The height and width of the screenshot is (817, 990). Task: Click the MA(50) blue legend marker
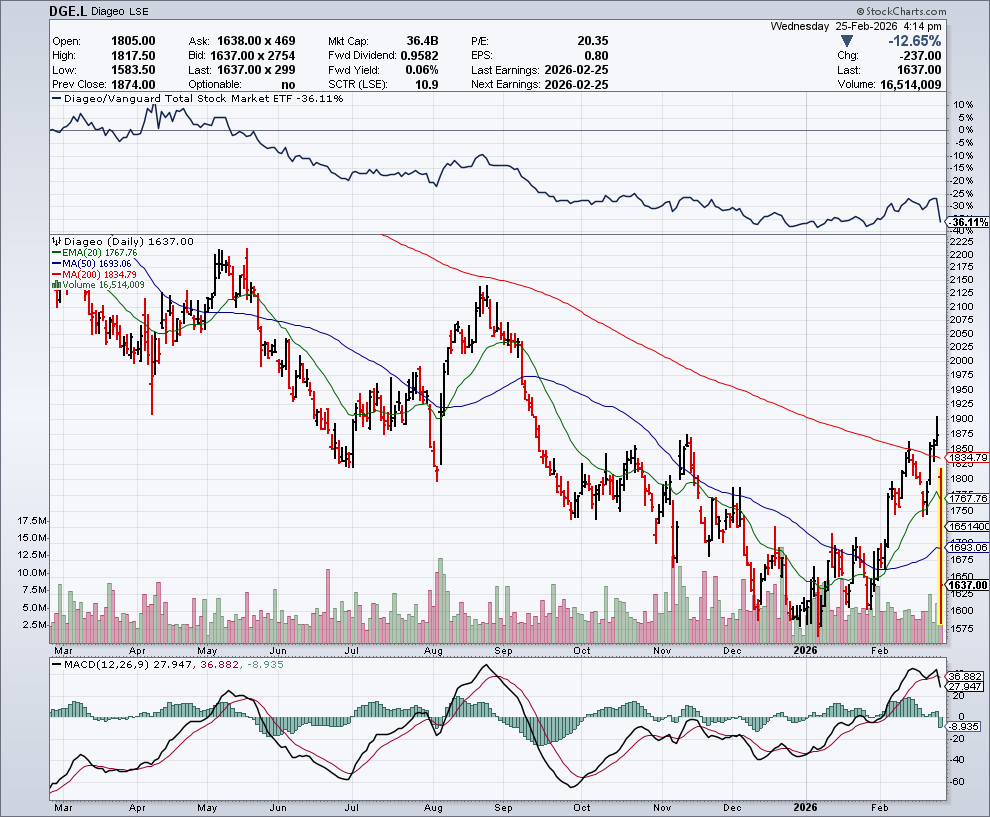pos(55,264)
